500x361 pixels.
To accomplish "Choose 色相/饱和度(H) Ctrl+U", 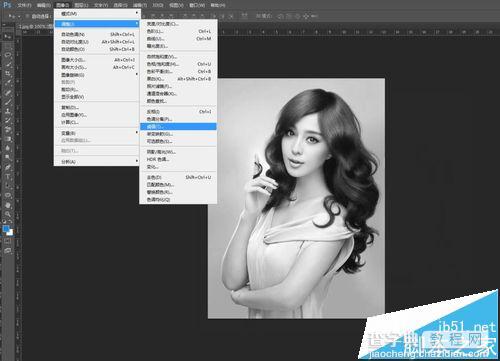I will point(178,64).
